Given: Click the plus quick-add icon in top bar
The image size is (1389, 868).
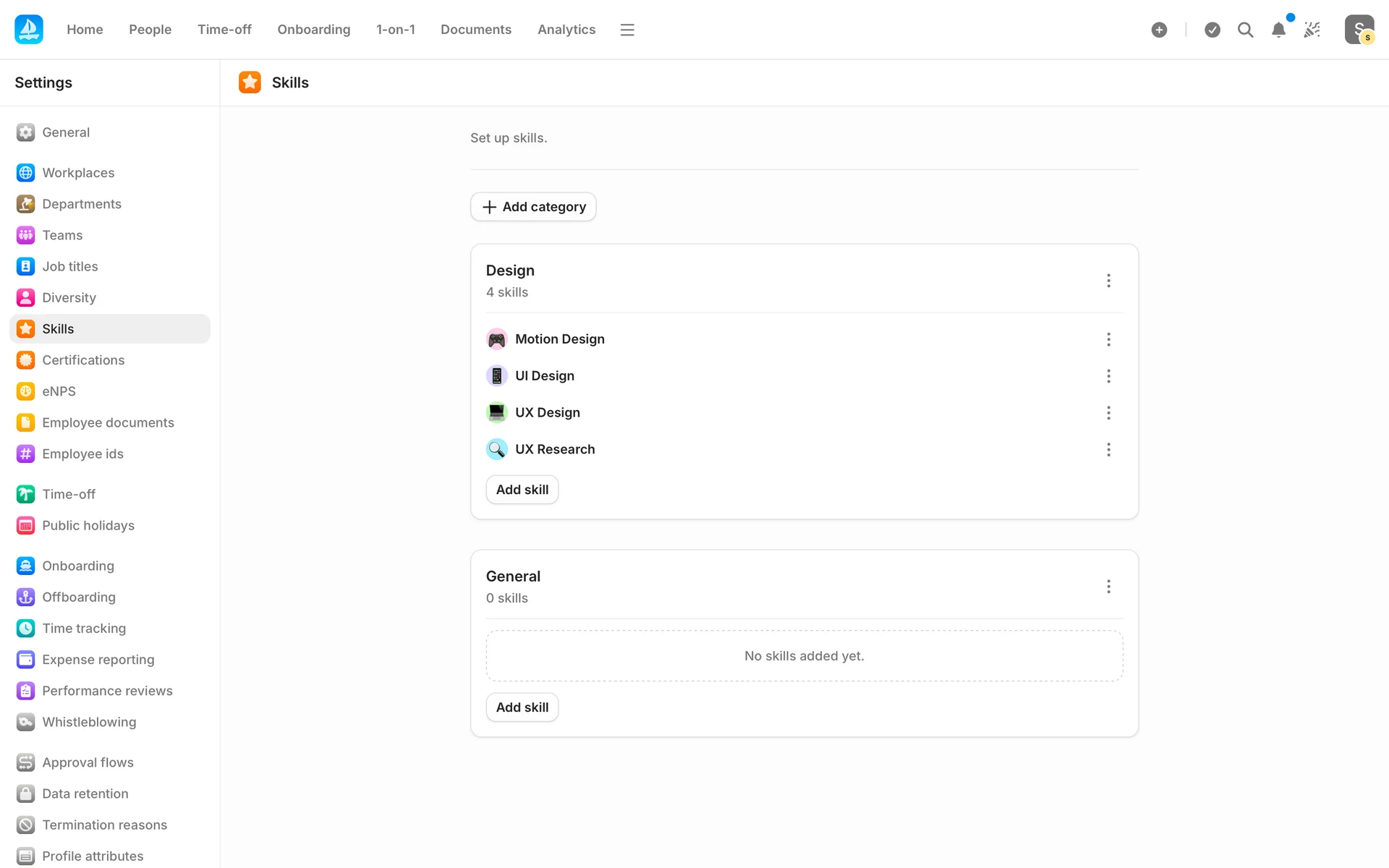Looking at the screenshot, I should 1159,30.
